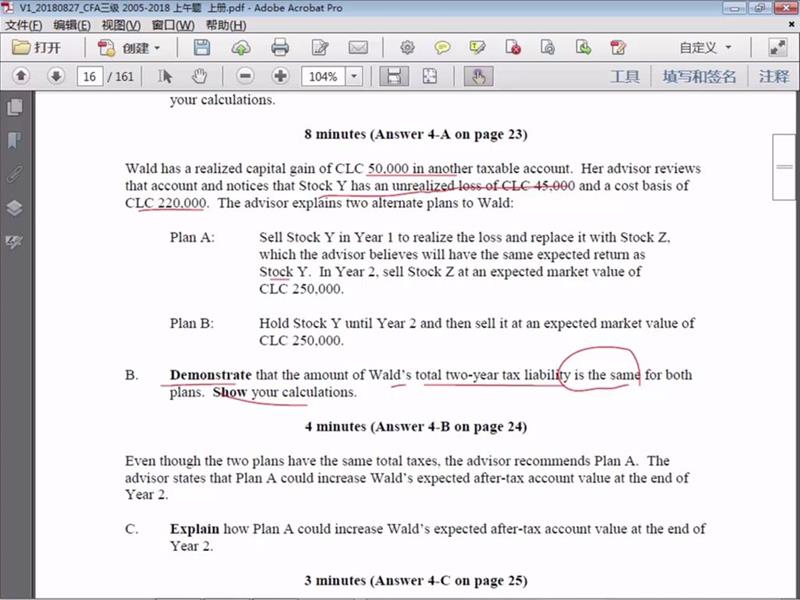Go to previous page up arrow
The image size is (800, 600).
(x=21, y=76)
